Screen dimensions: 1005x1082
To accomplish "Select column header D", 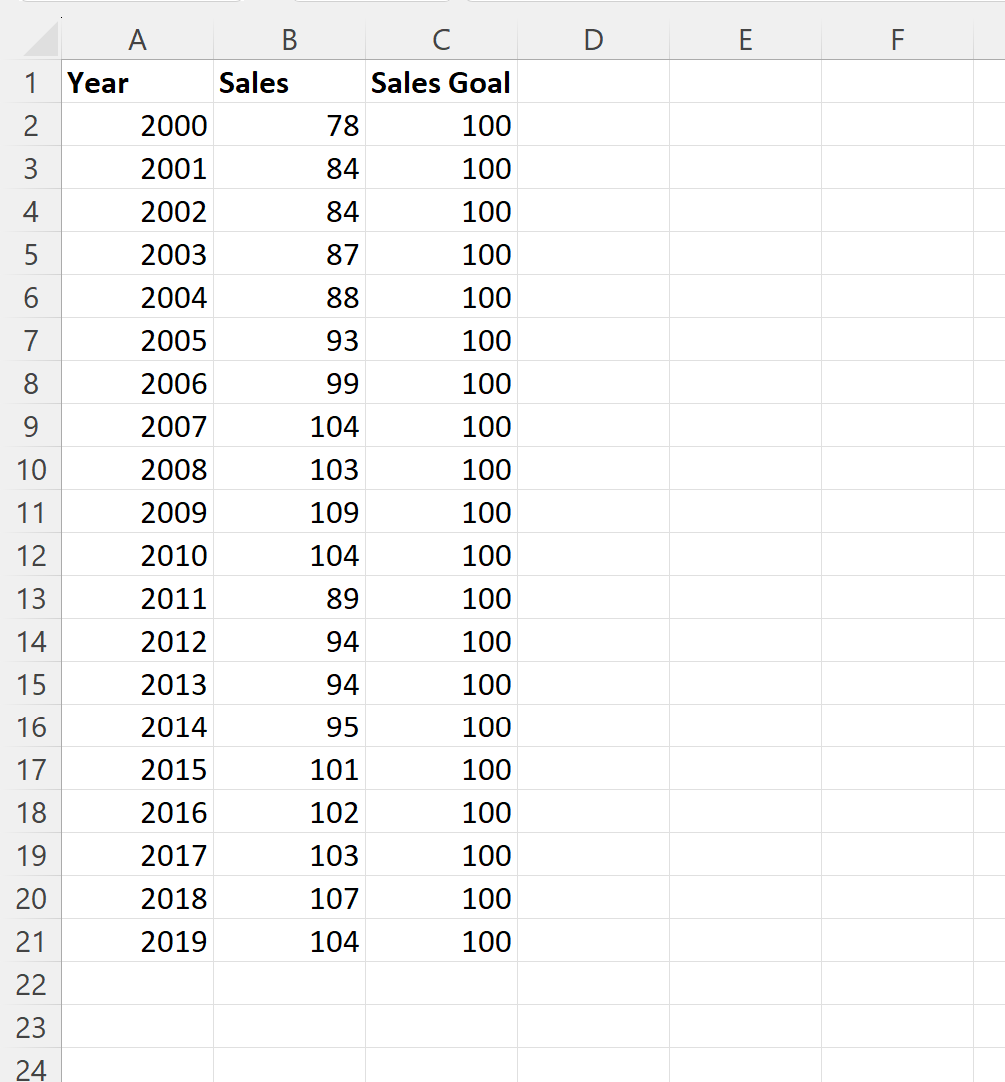I will coord(593,40).
